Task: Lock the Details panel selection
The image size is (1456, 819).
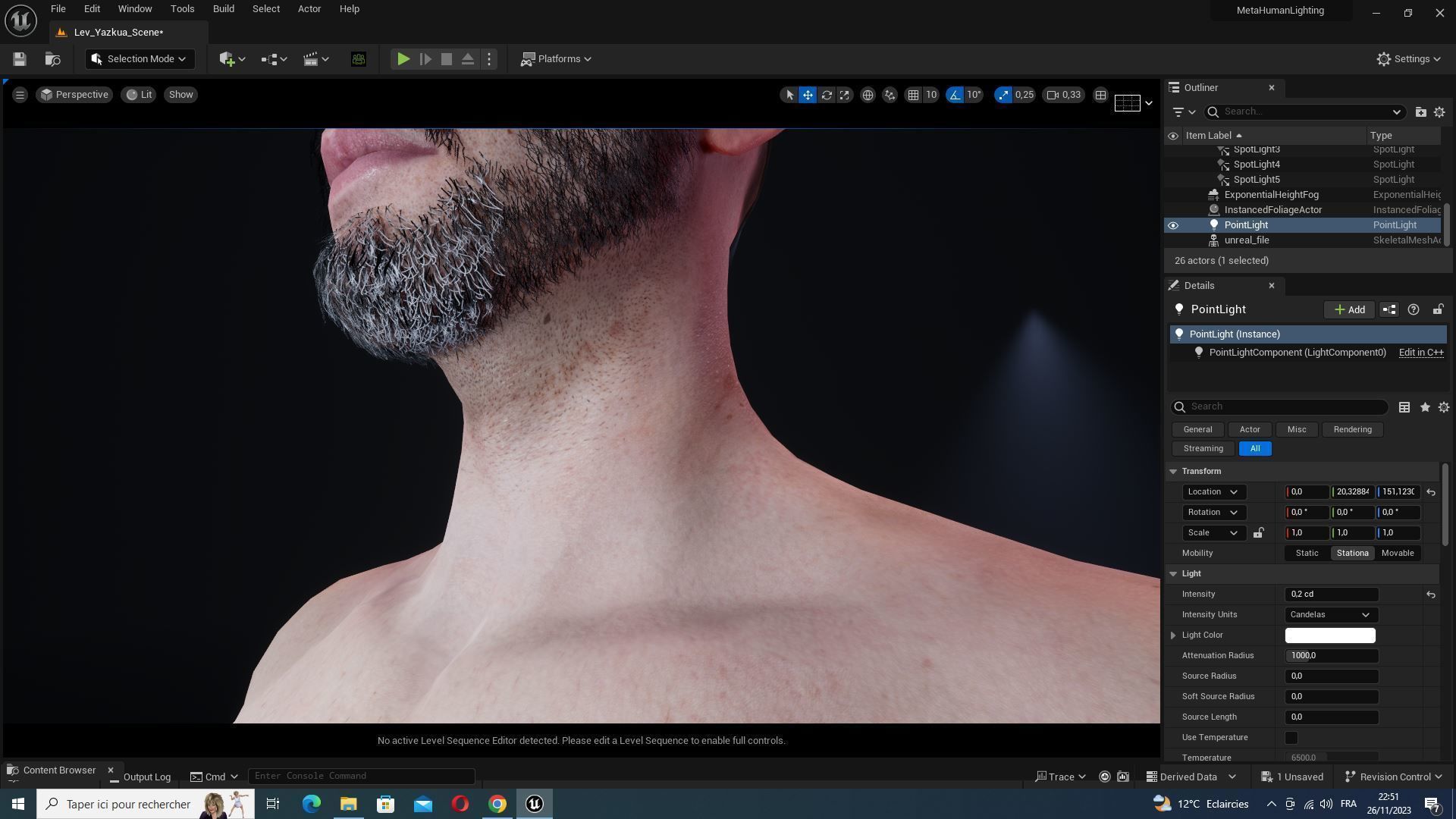Action: (x=1437, y=309)
